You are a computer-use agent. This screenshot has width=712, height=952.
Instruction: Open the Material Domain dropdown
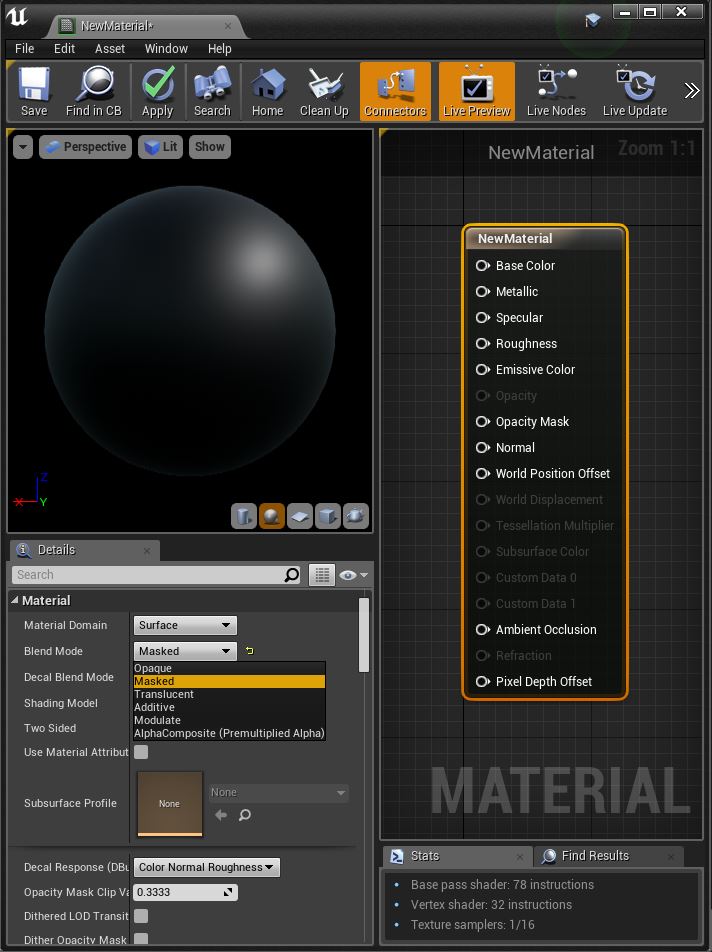(185, 625)
